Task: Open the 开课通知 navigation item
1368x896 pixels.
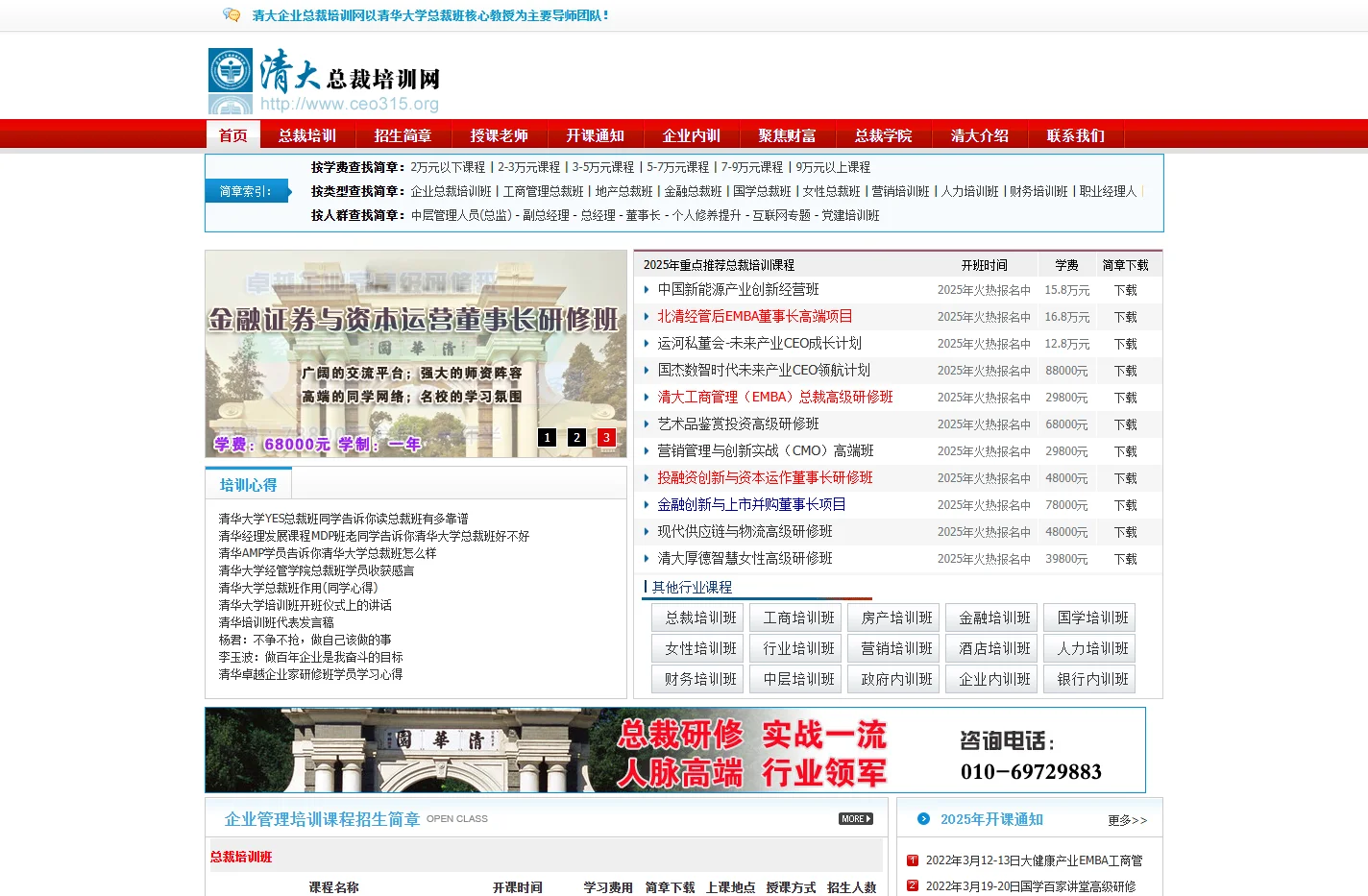Action: click(x=596, y=135)
